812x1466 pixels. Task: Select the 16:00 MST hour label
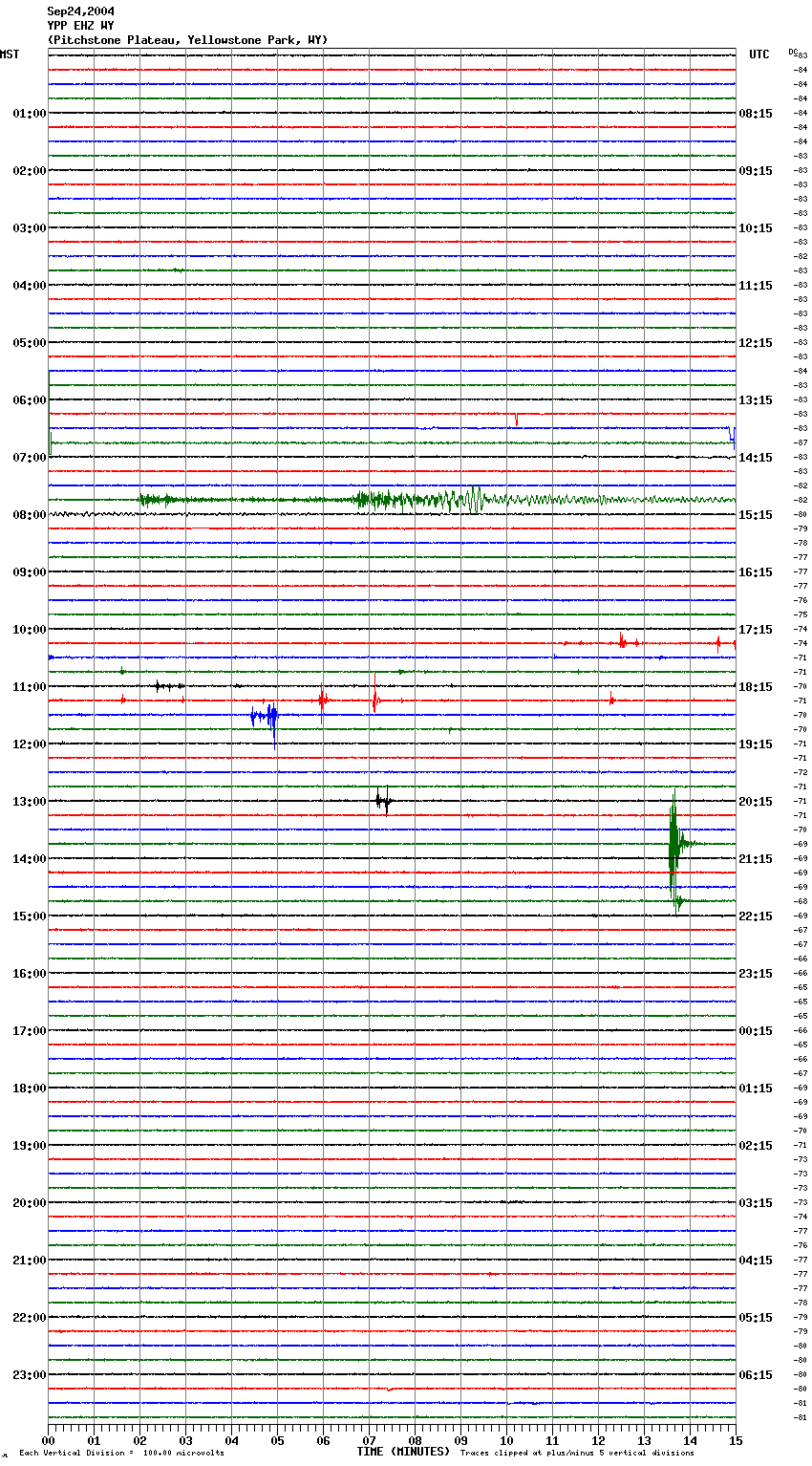click(29, 974)
